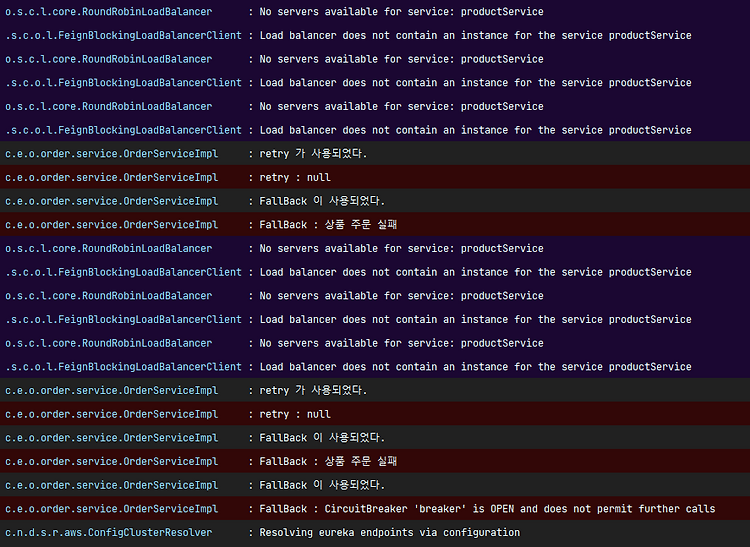Screen dimensions: 750x547
Task: Select the CircuitBreaker 'breaker' is OPEN message
Action: [x=487, y=509]
